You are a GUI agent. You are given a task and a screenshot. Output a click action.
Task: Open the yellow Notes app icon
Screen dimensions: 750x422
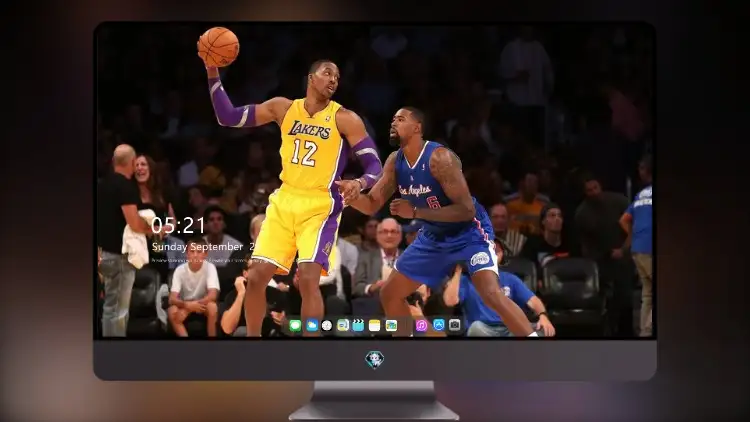coord(375,326)
